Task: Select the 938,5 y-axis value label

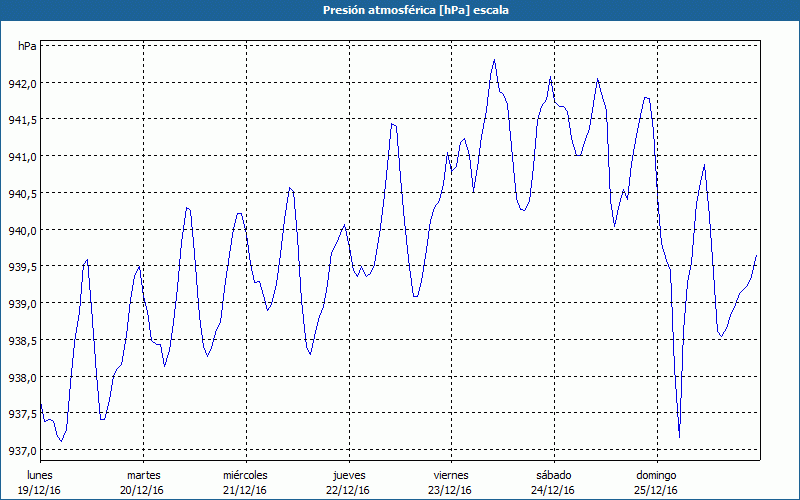Action: [x=22, y=341]
